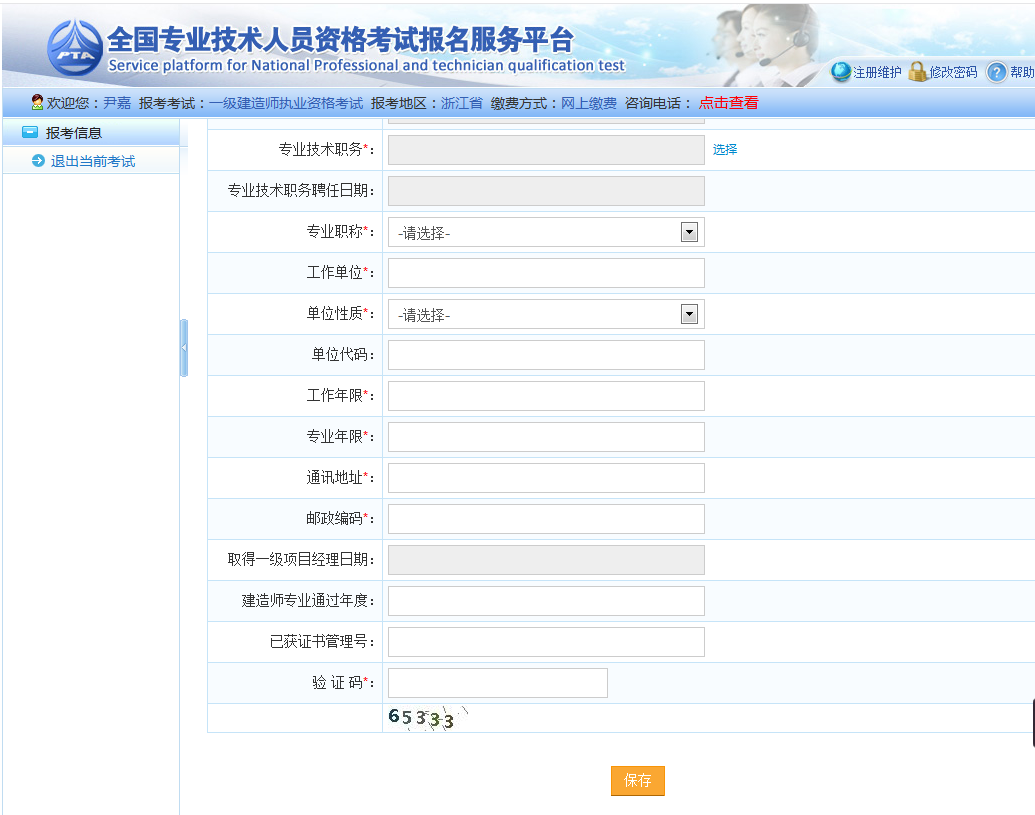The width and height of the screenshot is (1035, 815).
Task: Click the arrow icon beside 退出当前考试
Action: click(39, 161)
